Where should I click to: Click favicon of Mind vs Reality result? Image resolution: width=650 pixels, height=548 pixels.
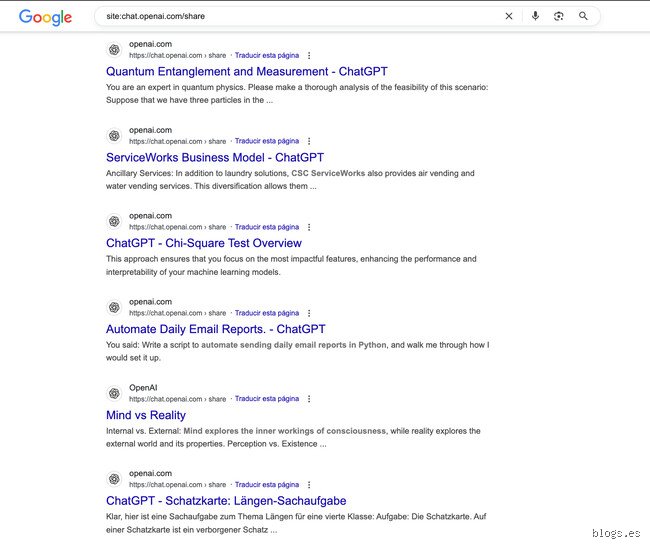(x=114, y=393)
